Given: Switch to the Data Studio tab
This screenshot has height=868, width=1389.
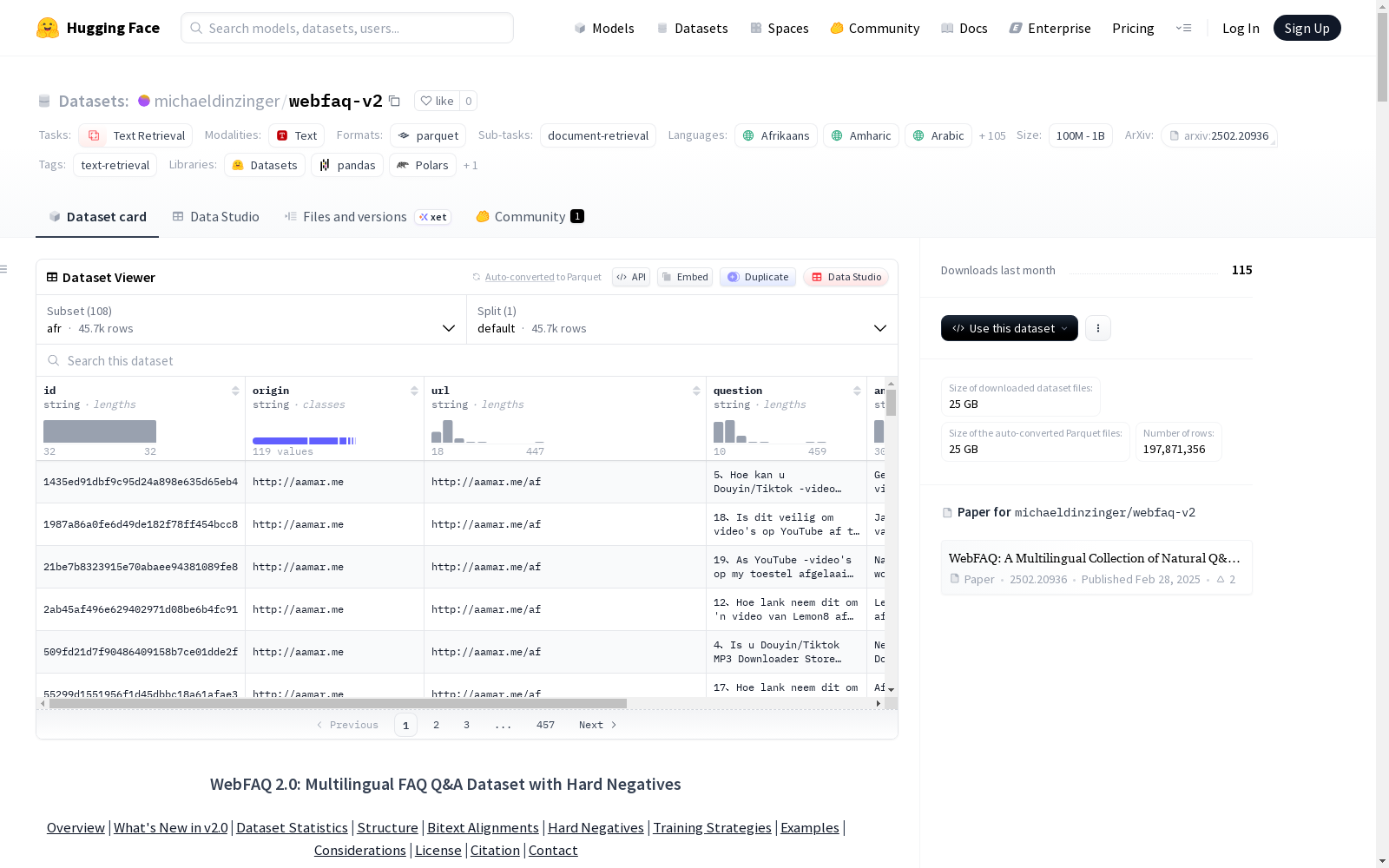Looking at the screenshot, I should 216,217.
